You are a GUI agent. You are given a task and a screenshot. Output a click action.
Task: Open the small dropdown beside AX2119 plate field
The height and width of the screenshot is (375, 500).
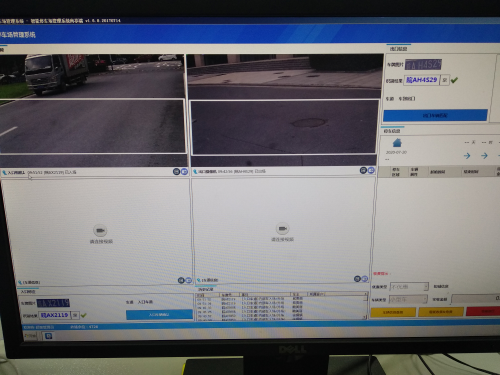pos(75,315)
